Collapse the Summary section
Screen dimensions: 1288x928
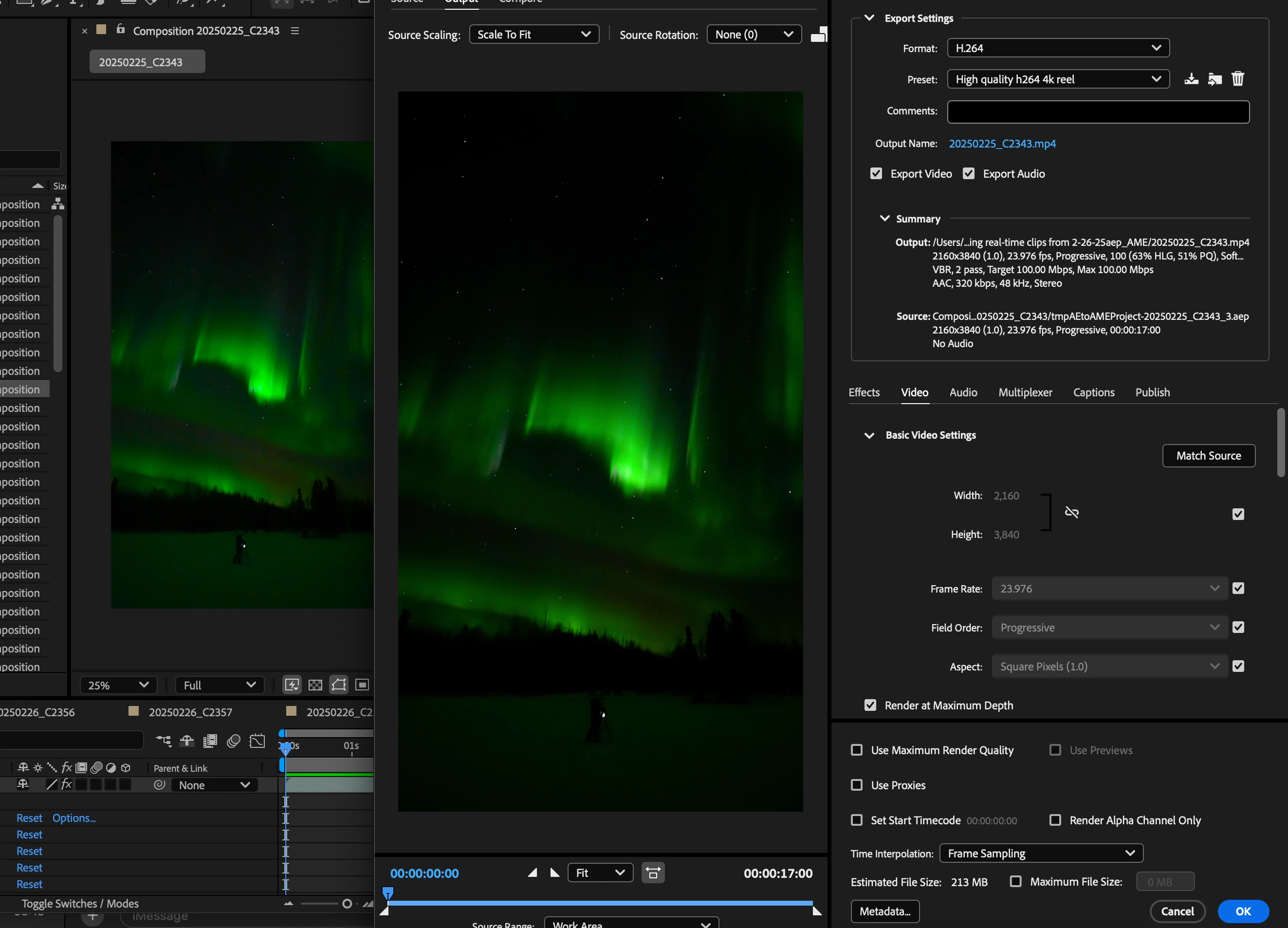click(x=884, y=219)
